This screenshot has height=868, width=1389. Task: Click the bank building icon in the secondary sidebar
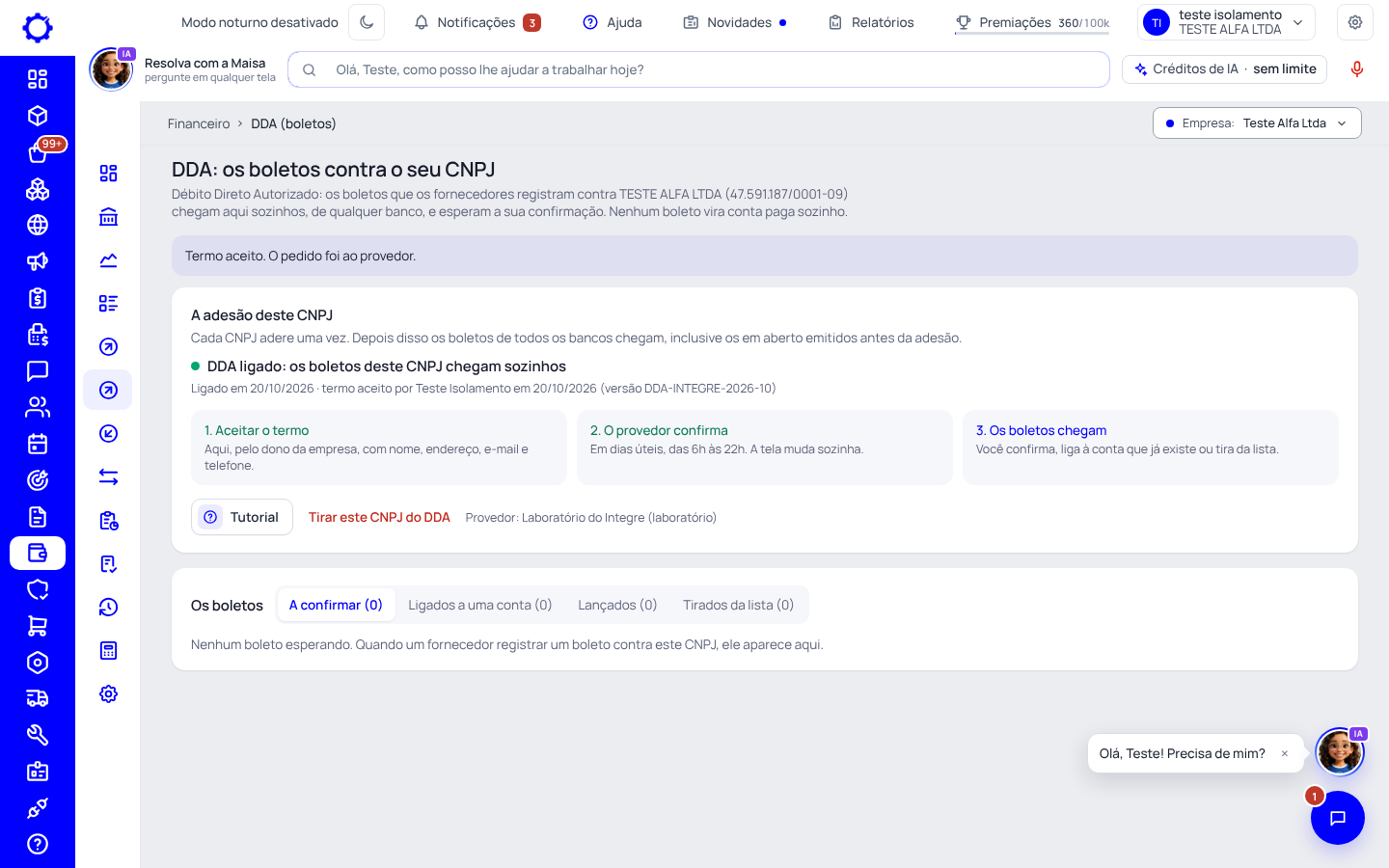(x=108, y=217)
